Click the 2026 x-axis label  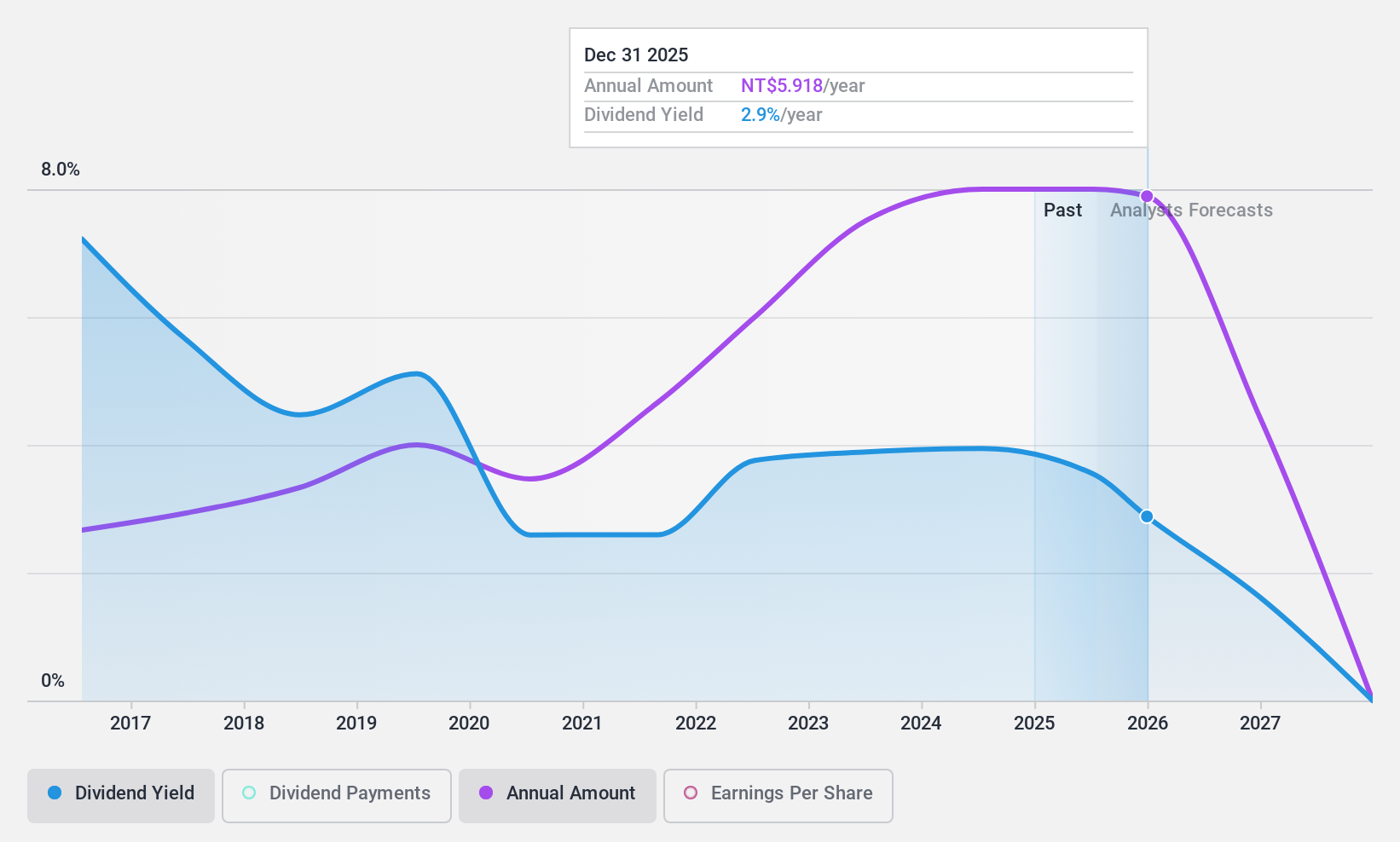click(x=1148, y=724)
